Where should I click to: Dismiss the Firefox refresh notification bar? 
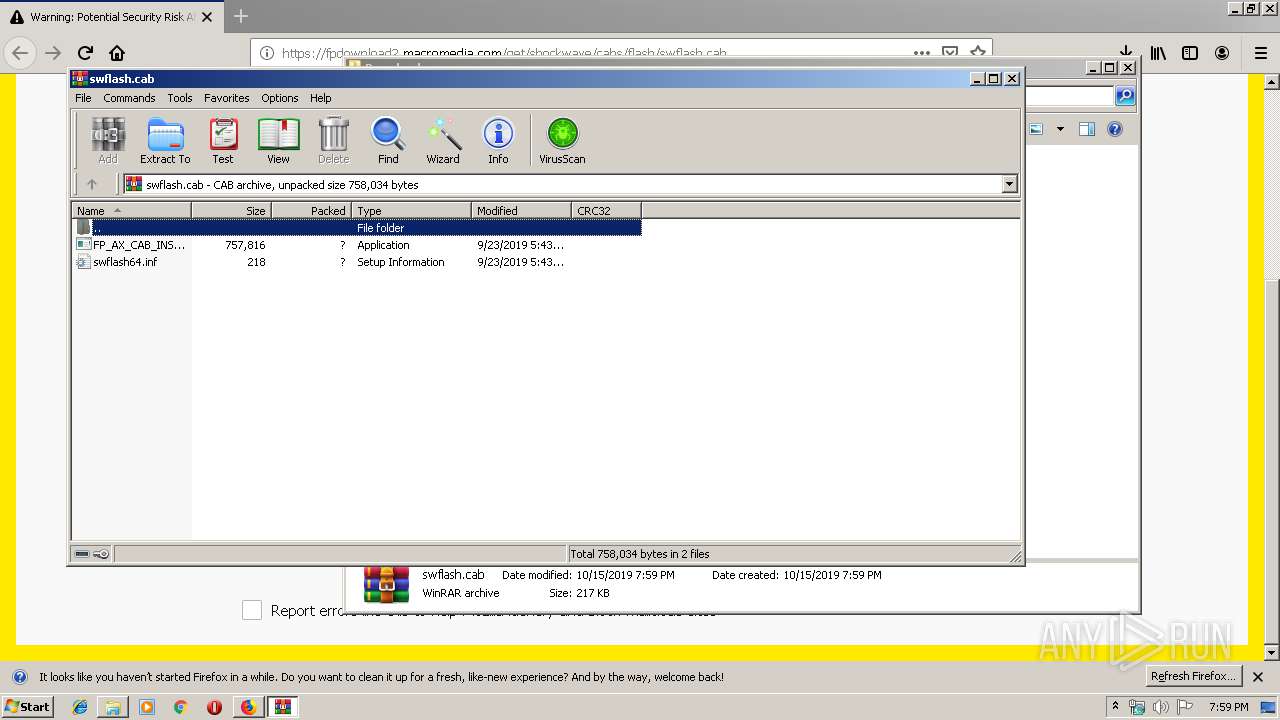(1258, 677)
